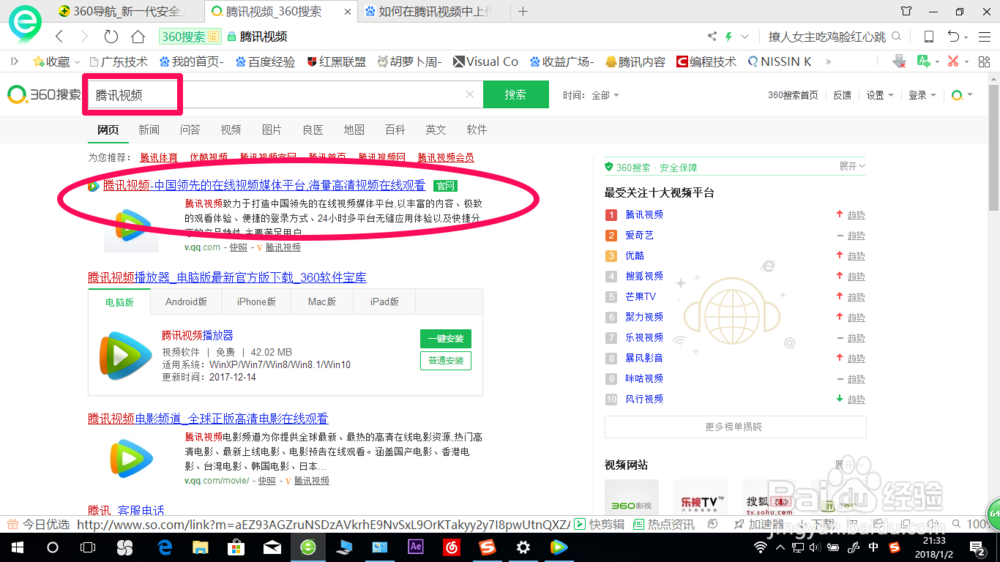This screenshot has width=1000, height=562.
Task: Click the Windows Start button
Action: tap(17, 547)
